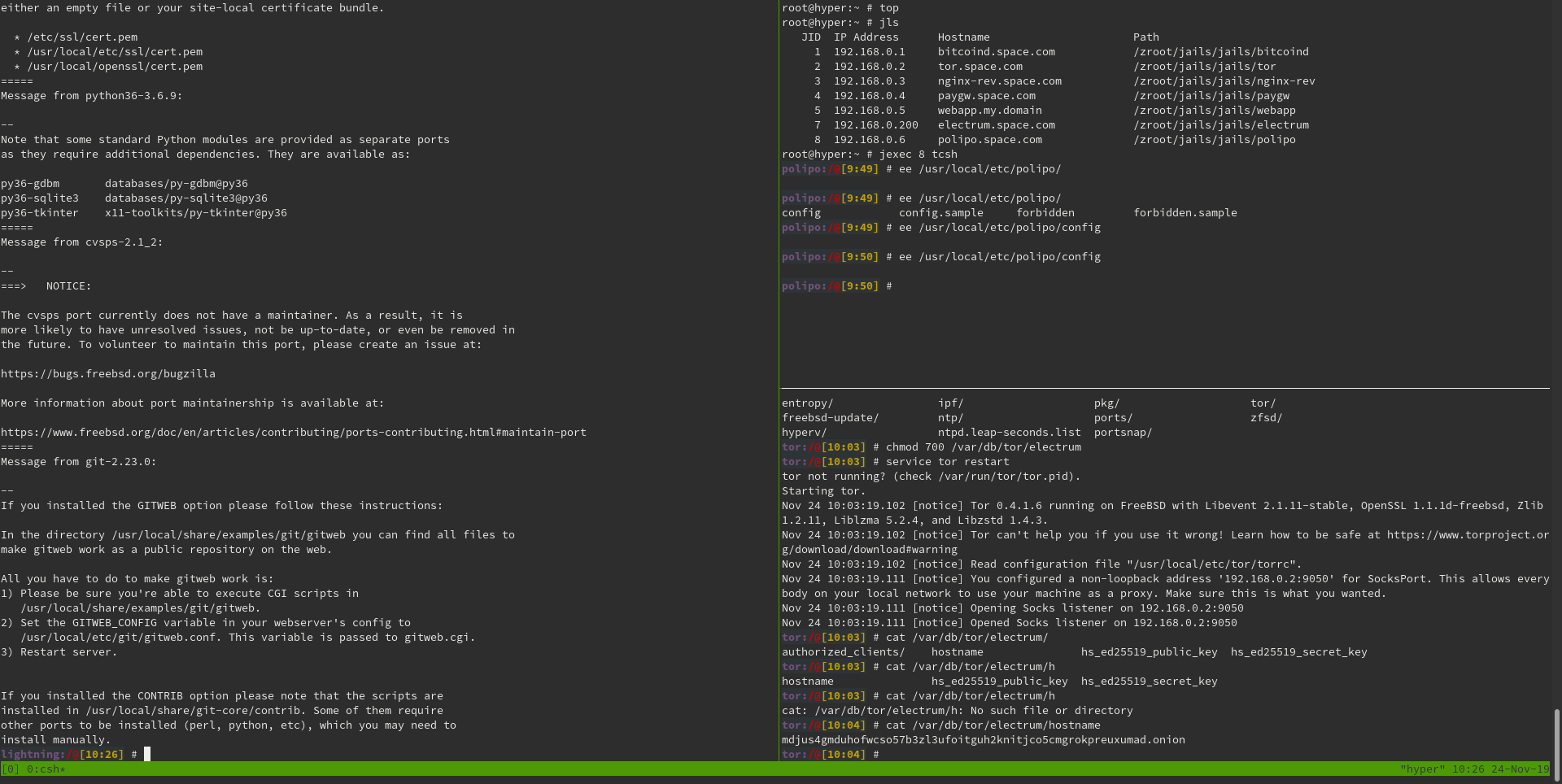Click the 'Hostname' column header

tap(964, 37)
